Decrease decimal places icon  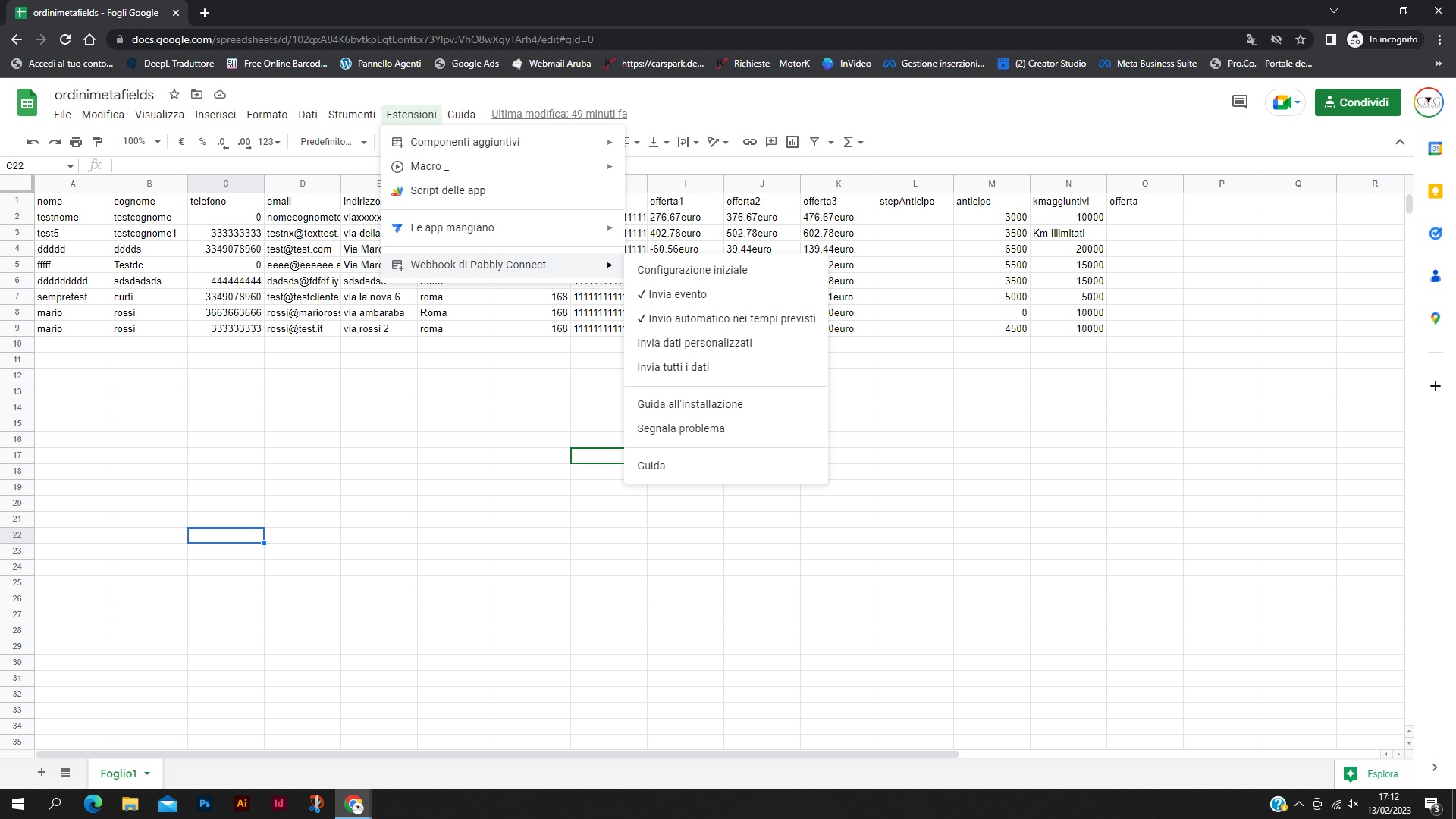pyautogui.click(x=222, y=142)
